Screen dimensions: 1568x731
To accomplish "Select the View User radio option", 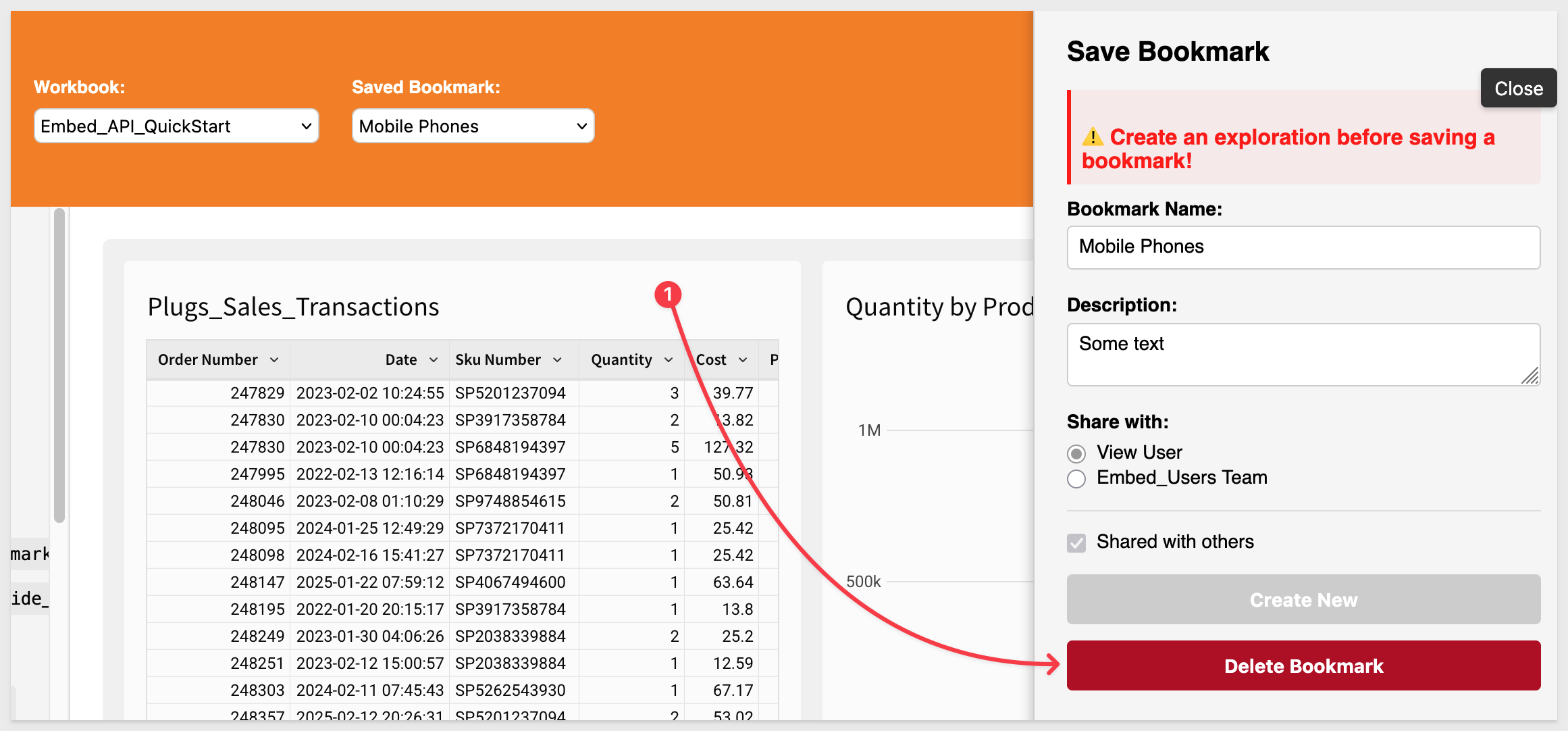I will [x=1076, y=453].
